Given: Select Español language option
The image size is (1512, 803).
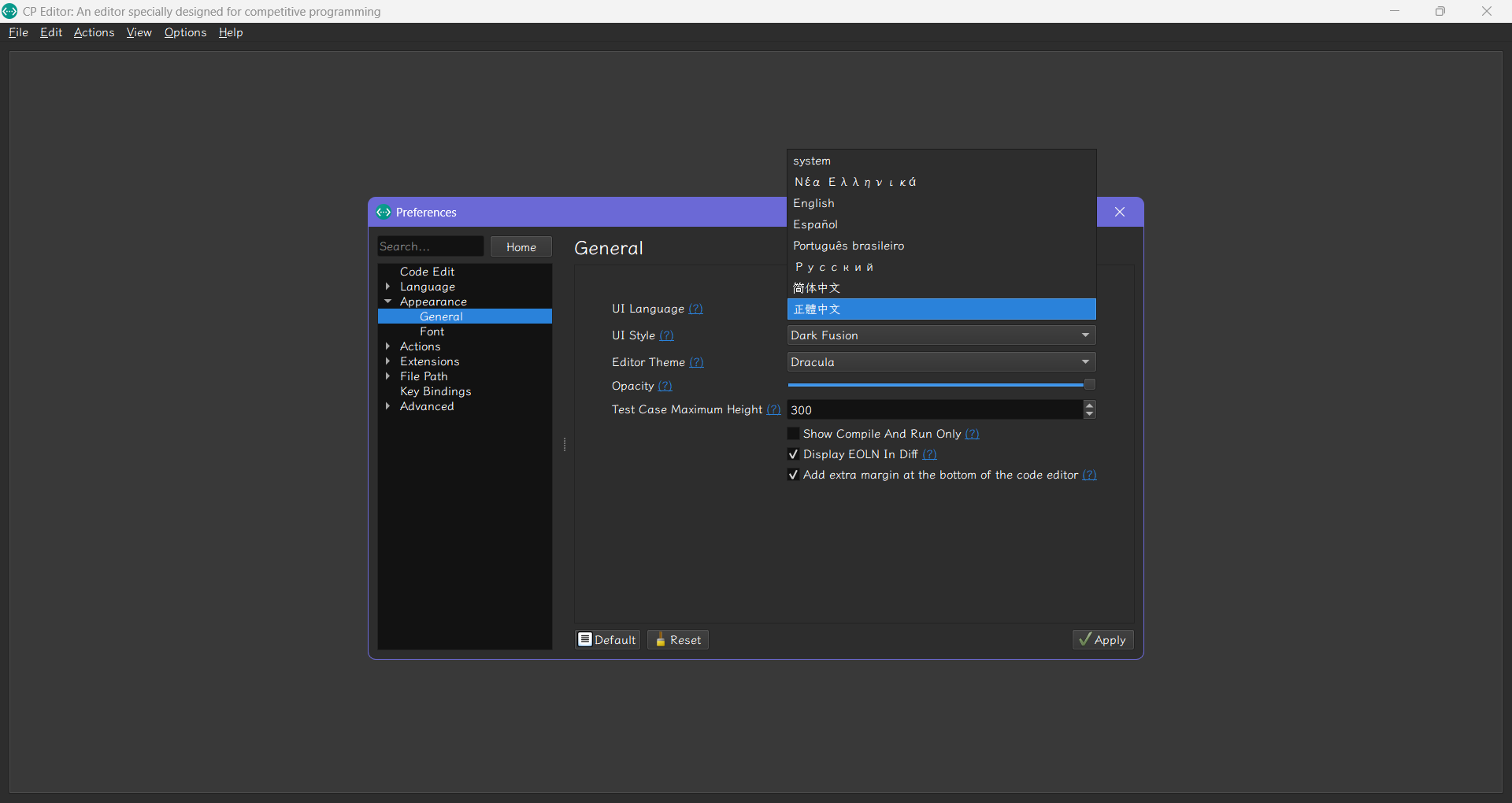Looking at the screenshot, I should pyautogui.click(x=942, y=224).
